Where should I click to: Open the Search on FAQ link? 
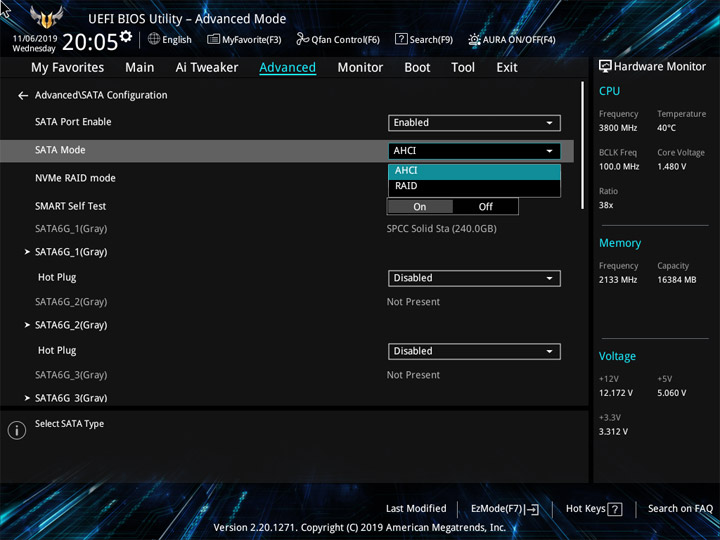(x=680, y=509)
